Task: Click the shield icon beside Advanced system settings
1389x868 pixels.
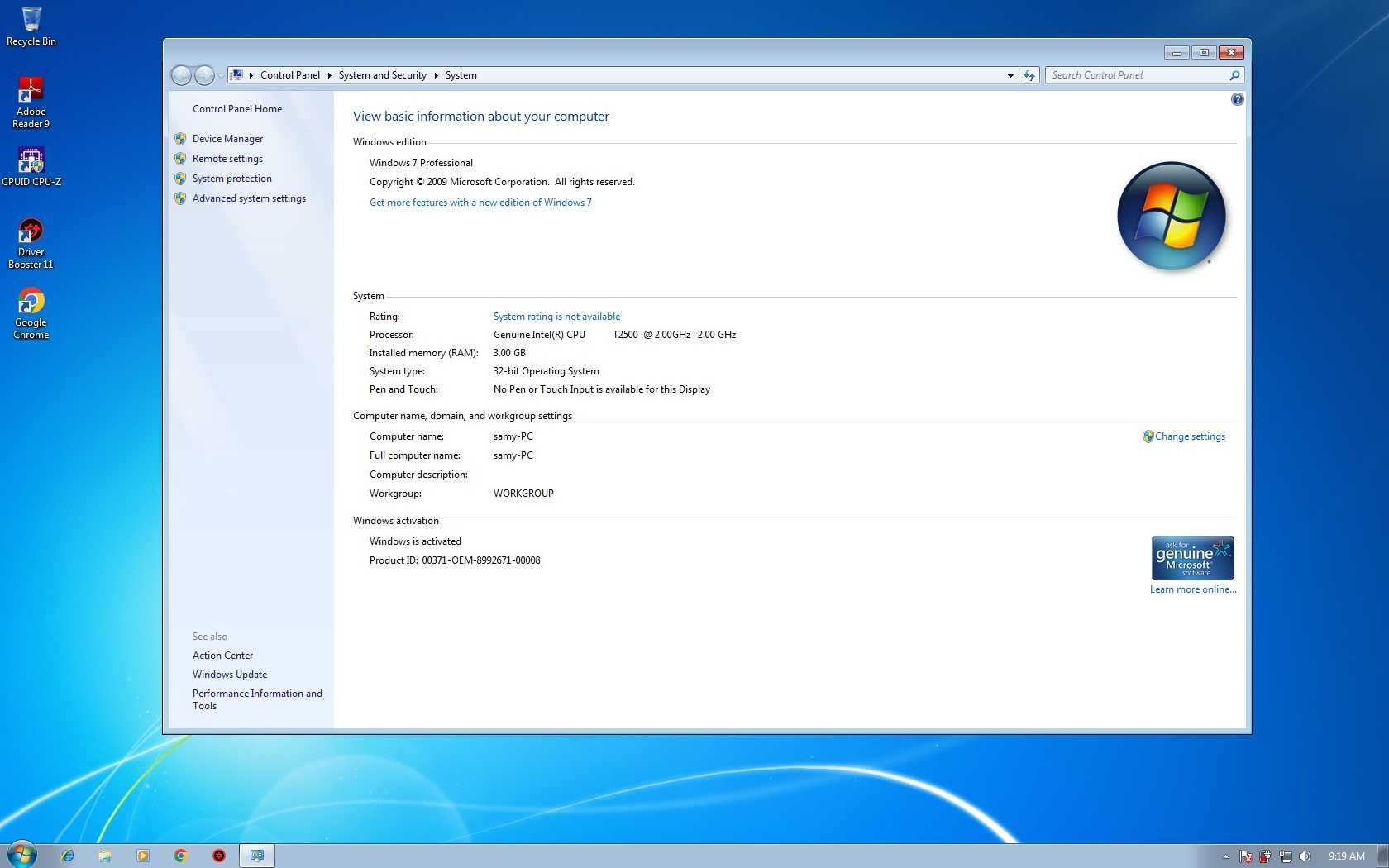Action: [180, 198]
